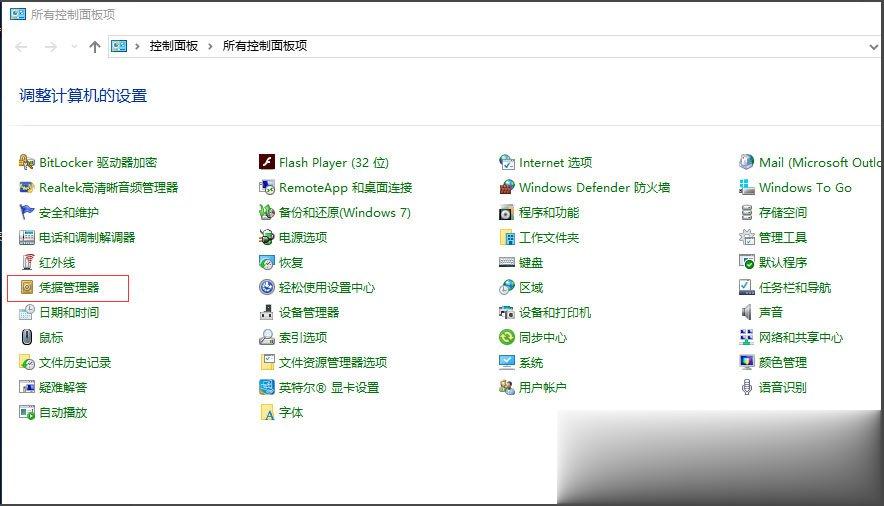
Task: Click the address bar control panel icon
Action: point(119,46)
